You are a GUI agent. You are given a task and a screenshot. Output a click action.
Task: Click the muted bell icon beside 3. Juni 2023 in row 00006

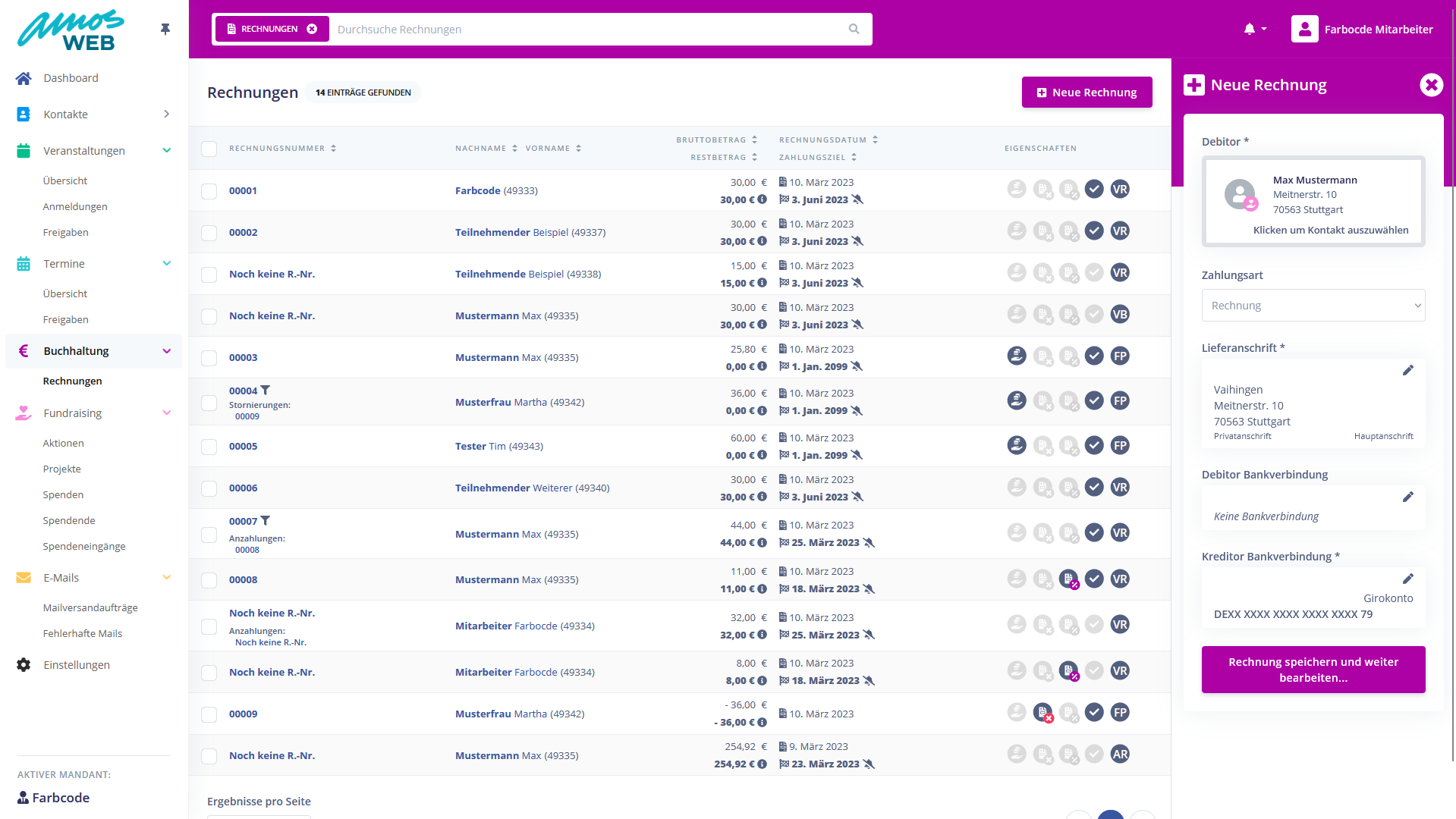pos(857,497)
